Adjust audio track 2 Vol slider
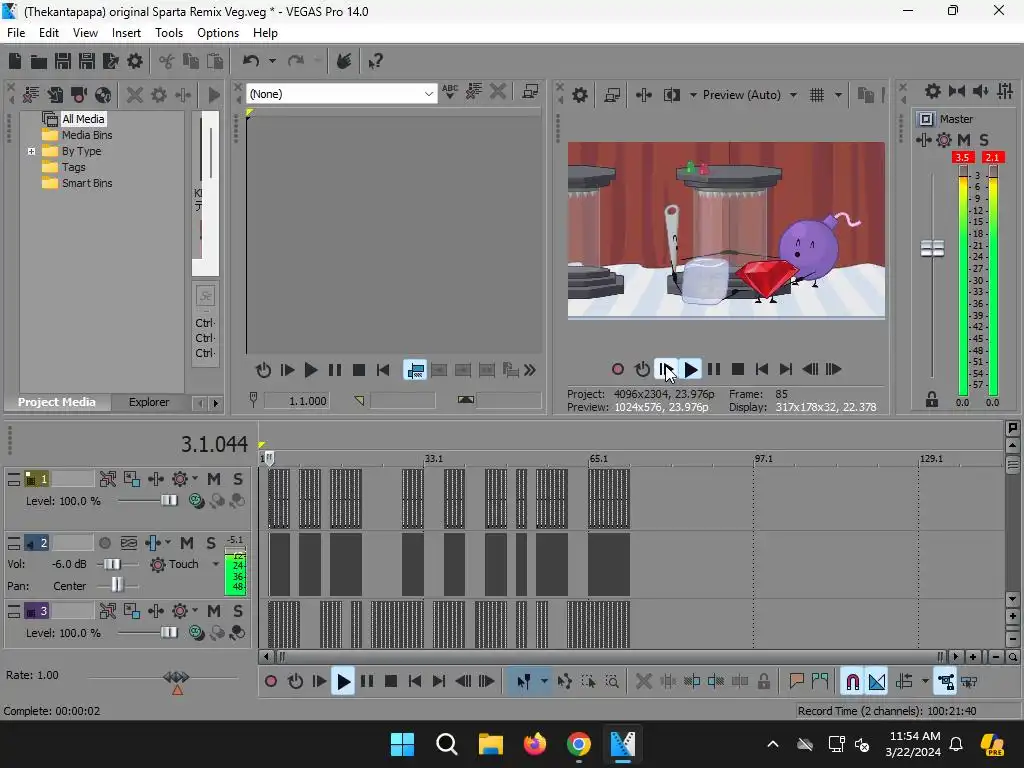The height and width of the screenshot is (768, 1024). [x=112, y=564]
